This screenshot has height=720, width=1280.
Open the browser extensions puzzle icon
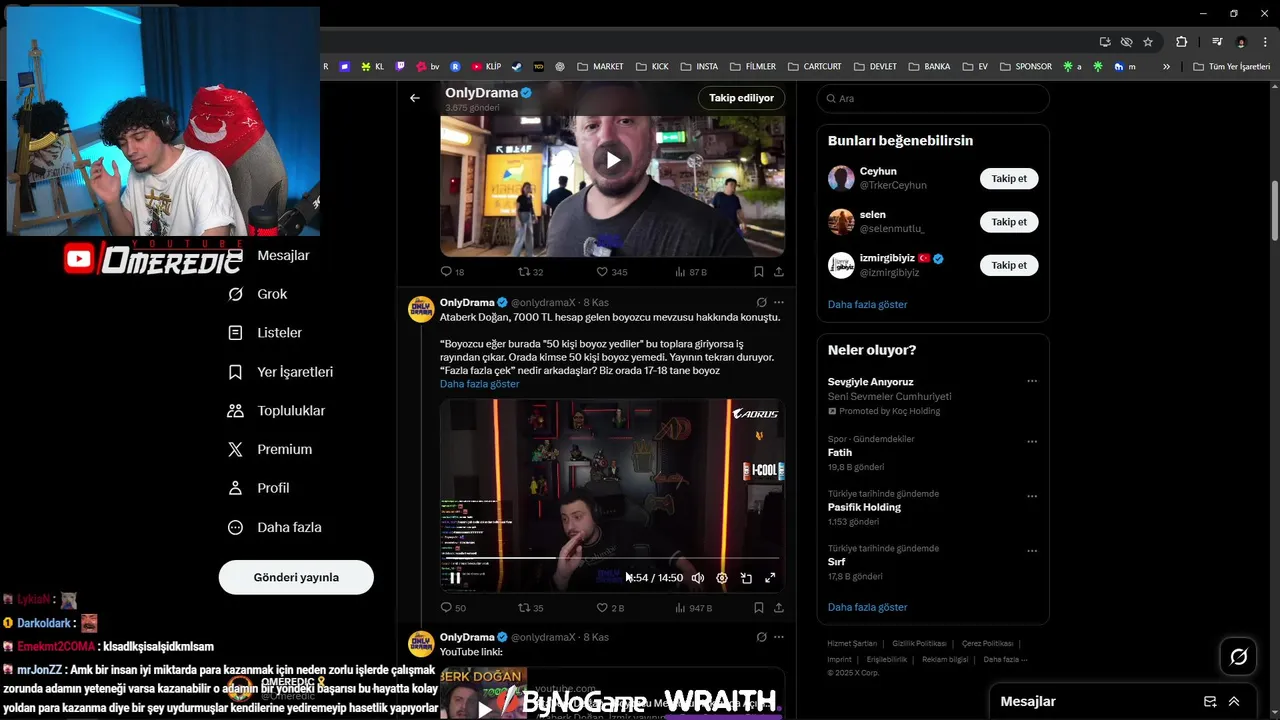point(1181,42)
